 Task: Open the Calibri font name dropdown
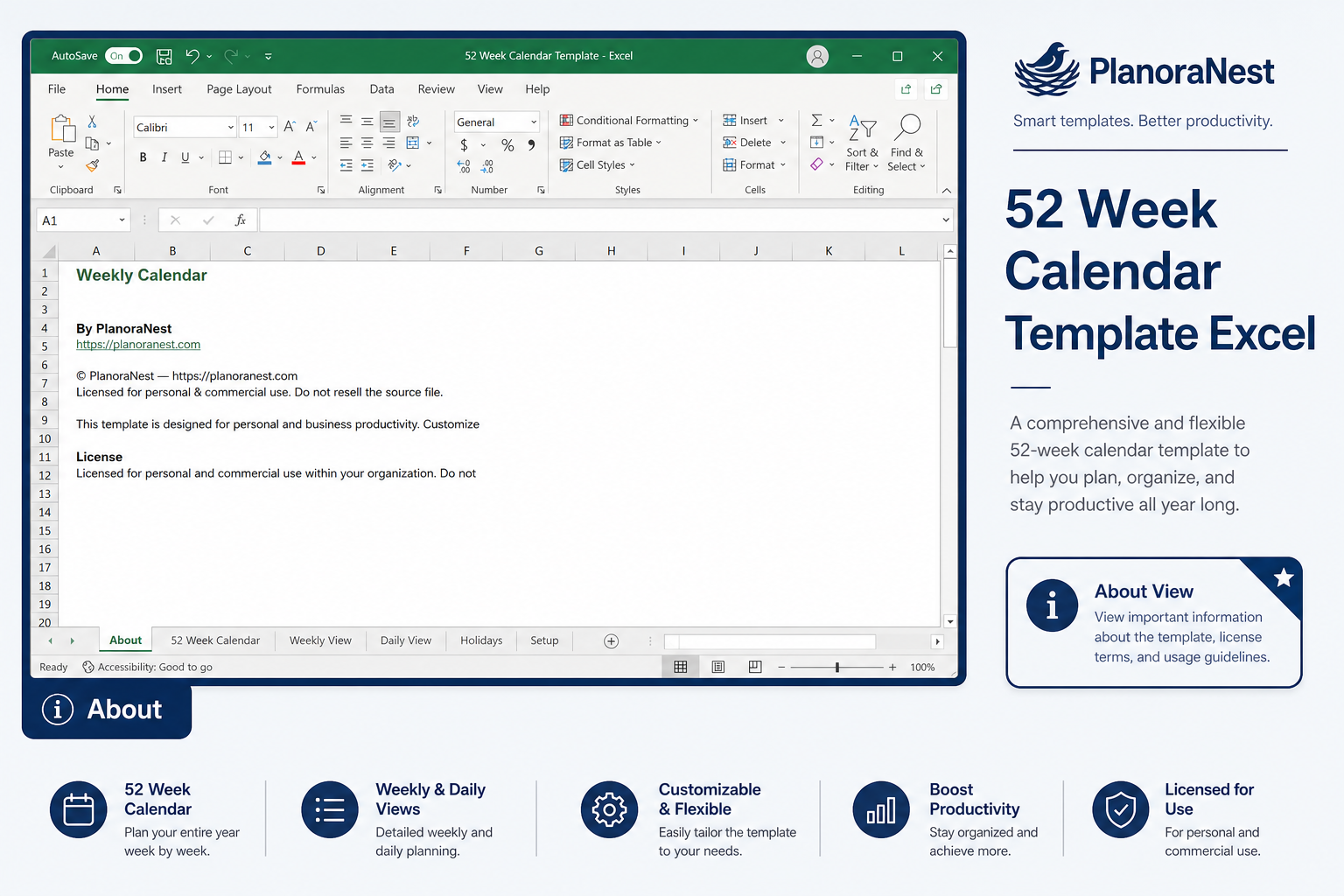pos(231,128)
